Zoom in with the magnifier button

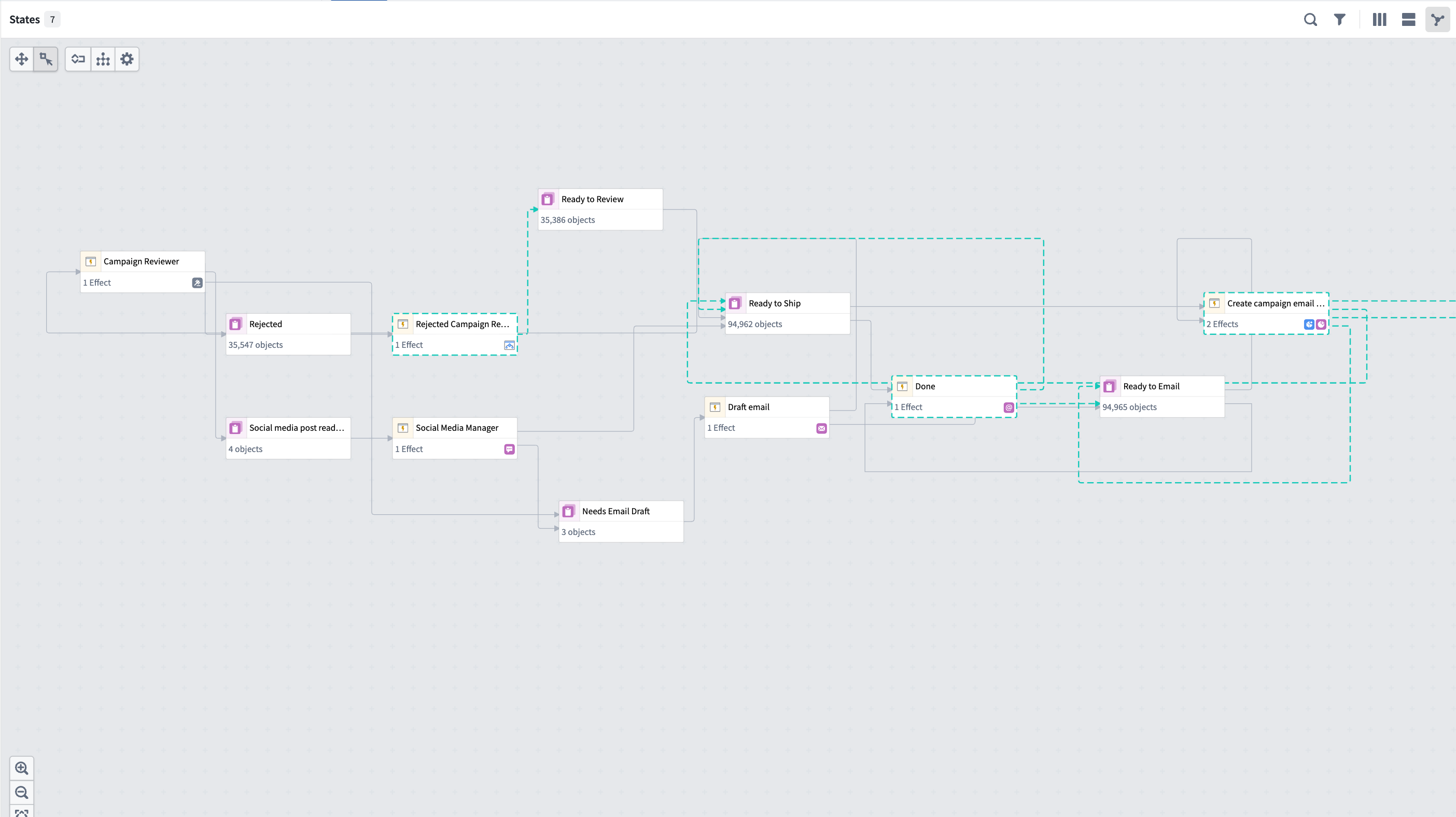tap(22, 768)
